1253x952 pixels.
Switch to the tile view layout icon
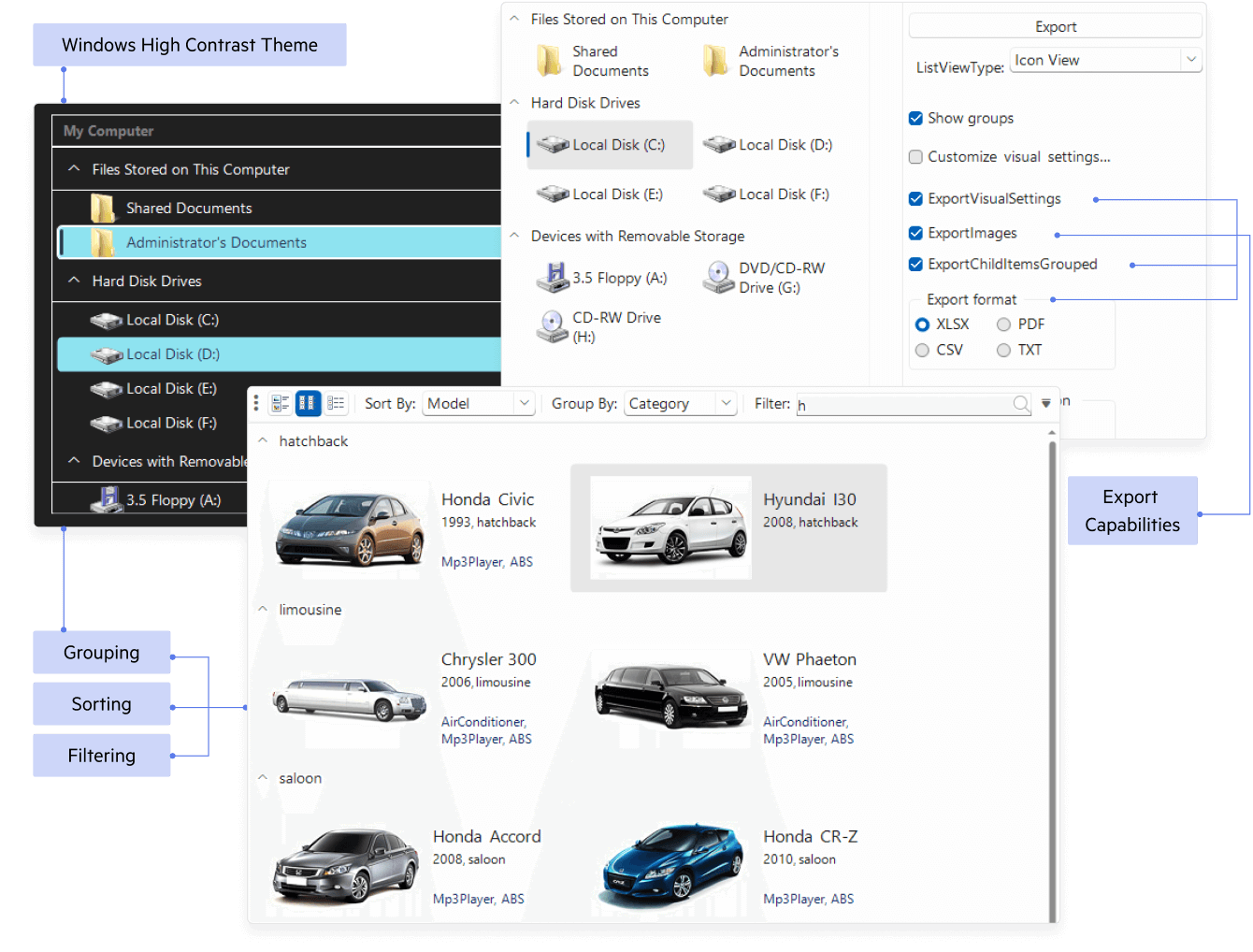[x=308, y=403]
